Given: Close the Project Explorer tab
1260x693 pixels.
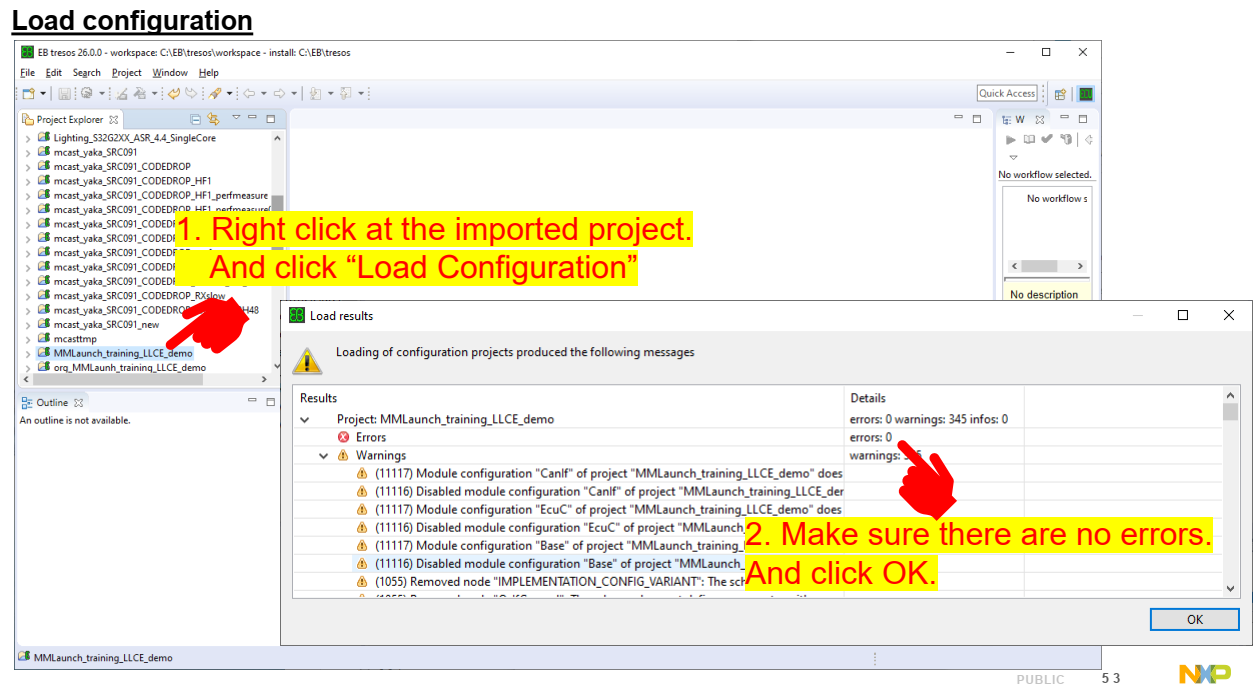Looking at the screenshot, I should [x=114, y=119].
